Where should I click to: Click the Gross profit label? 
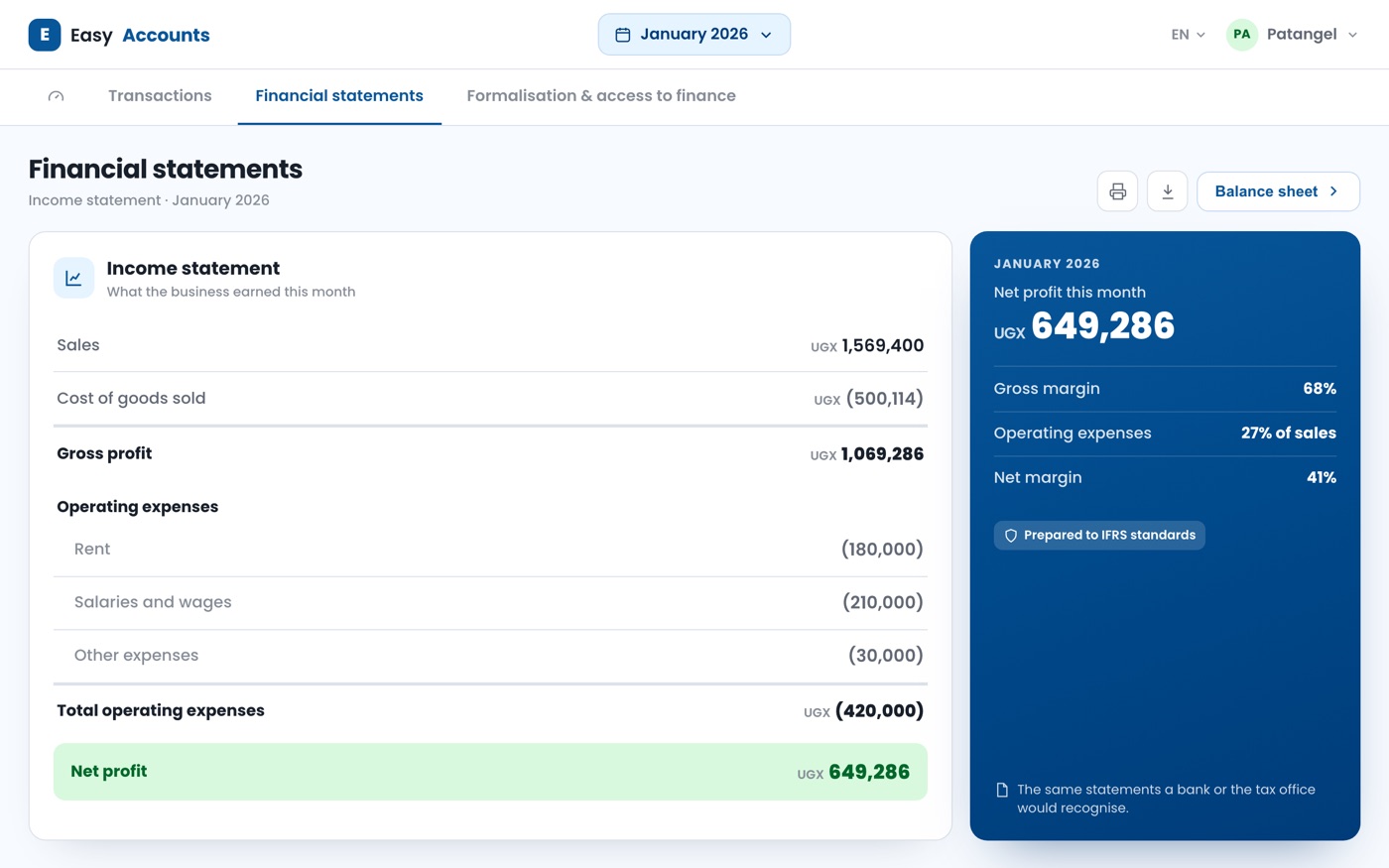tap(104, 453)
